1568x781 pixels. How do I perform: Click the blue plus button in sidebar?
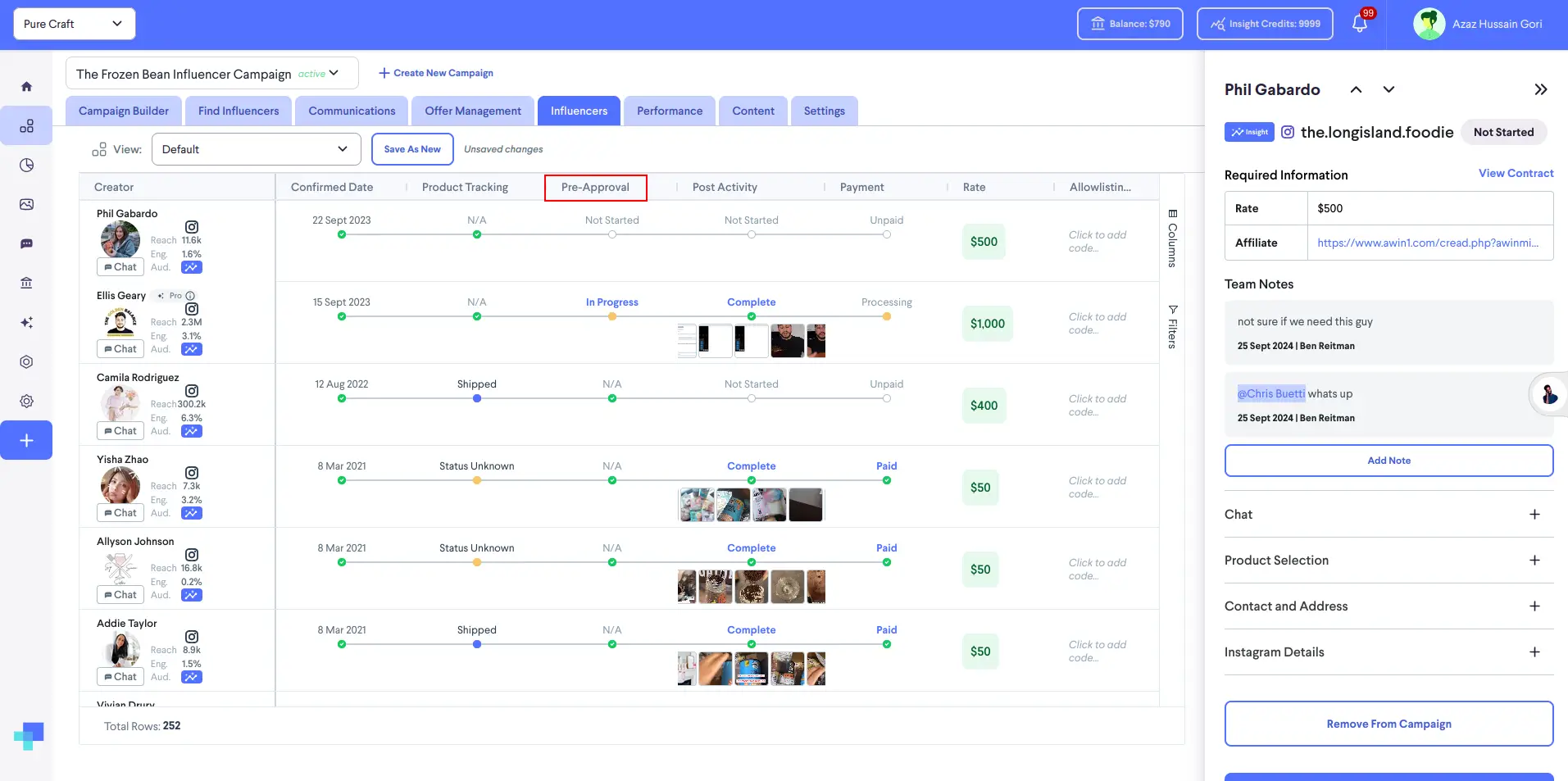click(x=26, y=440)
